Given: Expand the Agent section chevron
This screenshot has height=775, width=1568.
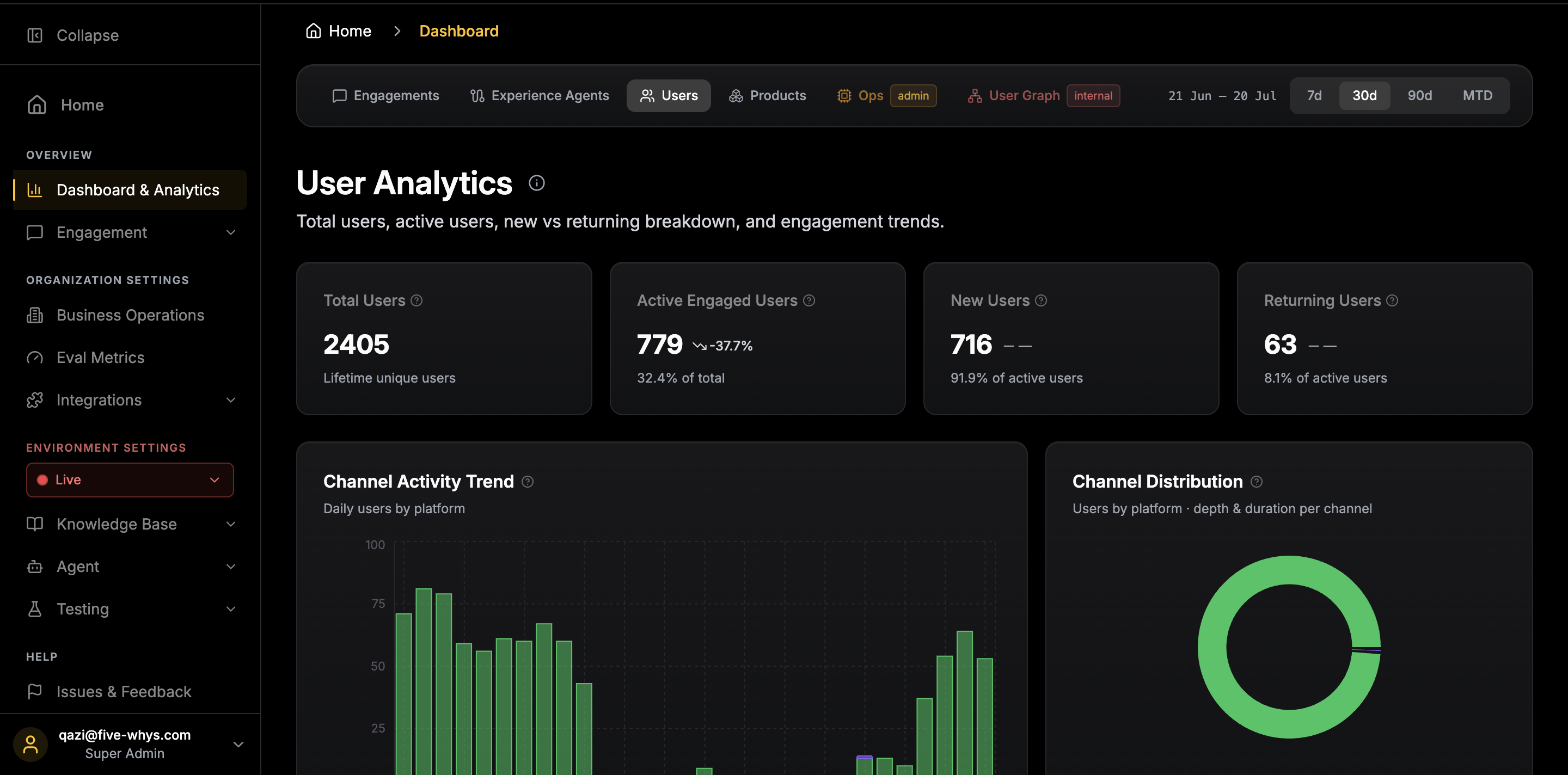Looking at the screenshot, I should [x=231, y=567].
